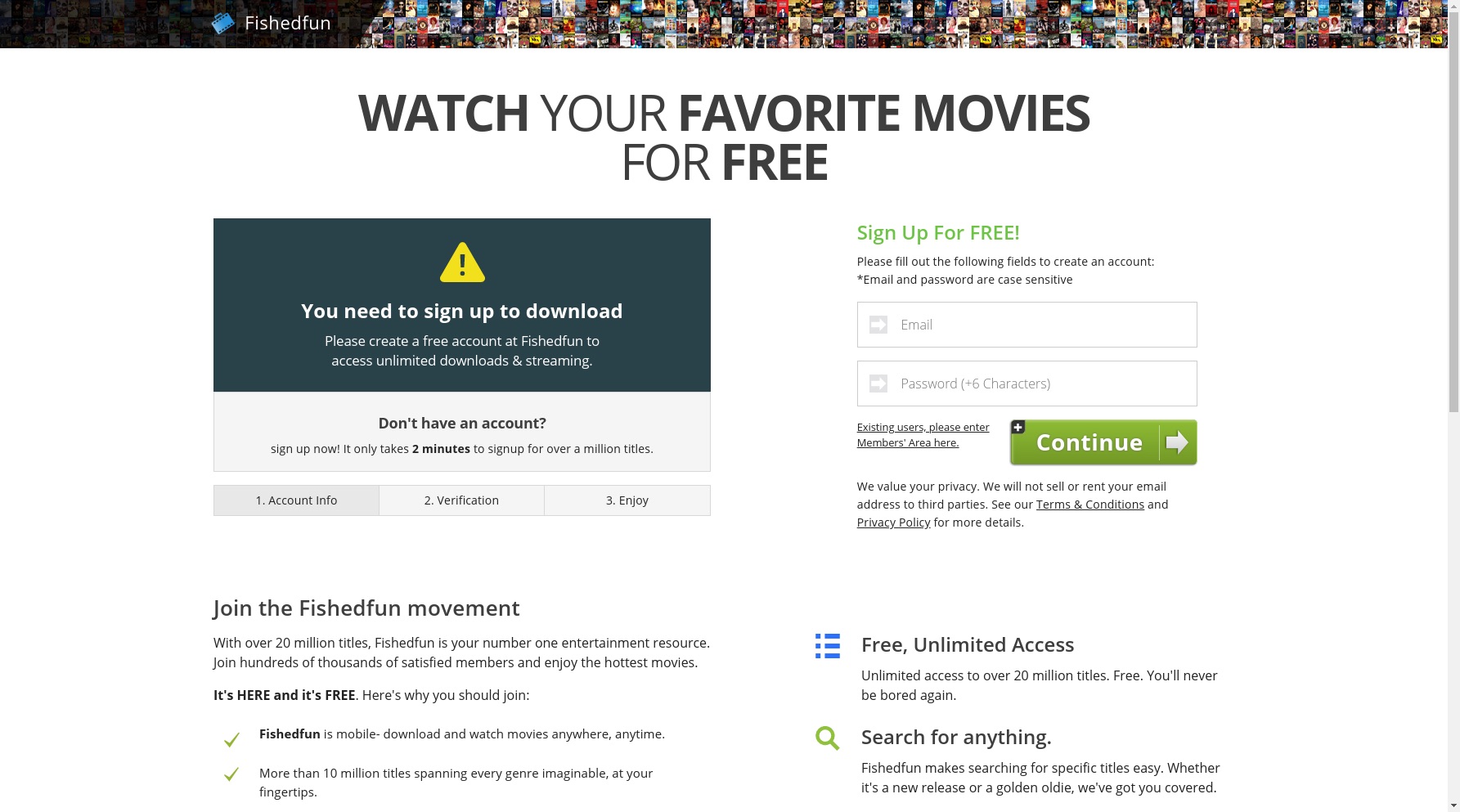Open the Privacy Policy link
The image size is (1460, 812).
[x=893, y=523]
